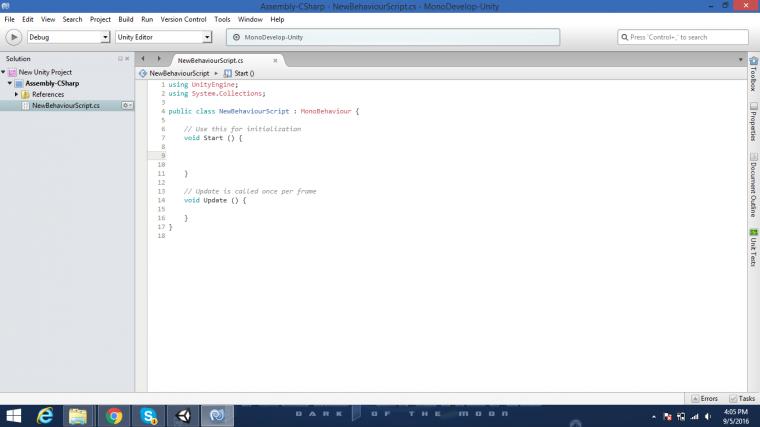Open File Explorer from taskbar

coord(78,416)
